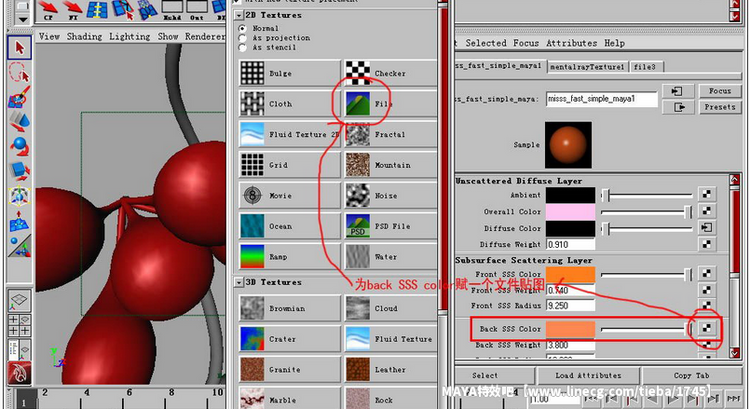Click the Diffuse Weight value field
This screenshot has height=409, width=750.
570,244
